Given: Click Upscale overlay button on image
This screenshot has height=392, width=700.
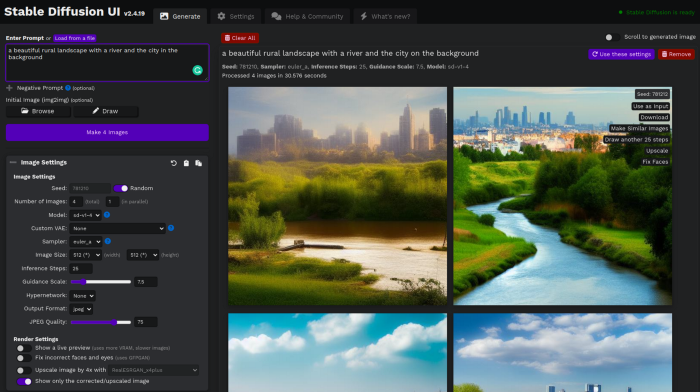Looking at the screenshot, I should point(657,151).
